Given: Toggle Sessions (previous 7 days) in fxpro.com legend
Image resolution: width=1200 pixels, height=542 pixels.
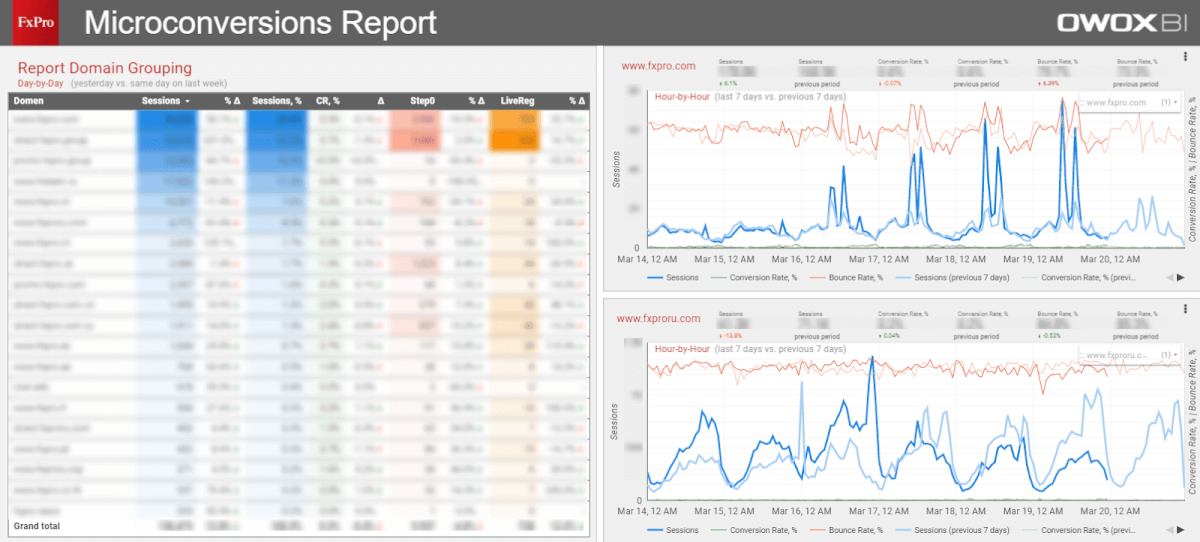Looking at the screenshot, I should [951, 277].
